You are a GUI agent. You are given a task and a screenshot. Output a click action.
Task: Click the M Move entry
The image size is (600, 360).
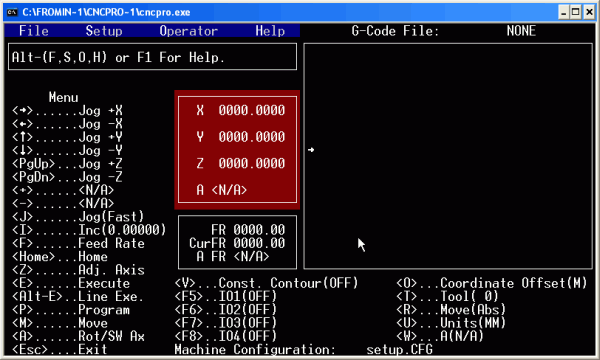(x=60, y=323)
